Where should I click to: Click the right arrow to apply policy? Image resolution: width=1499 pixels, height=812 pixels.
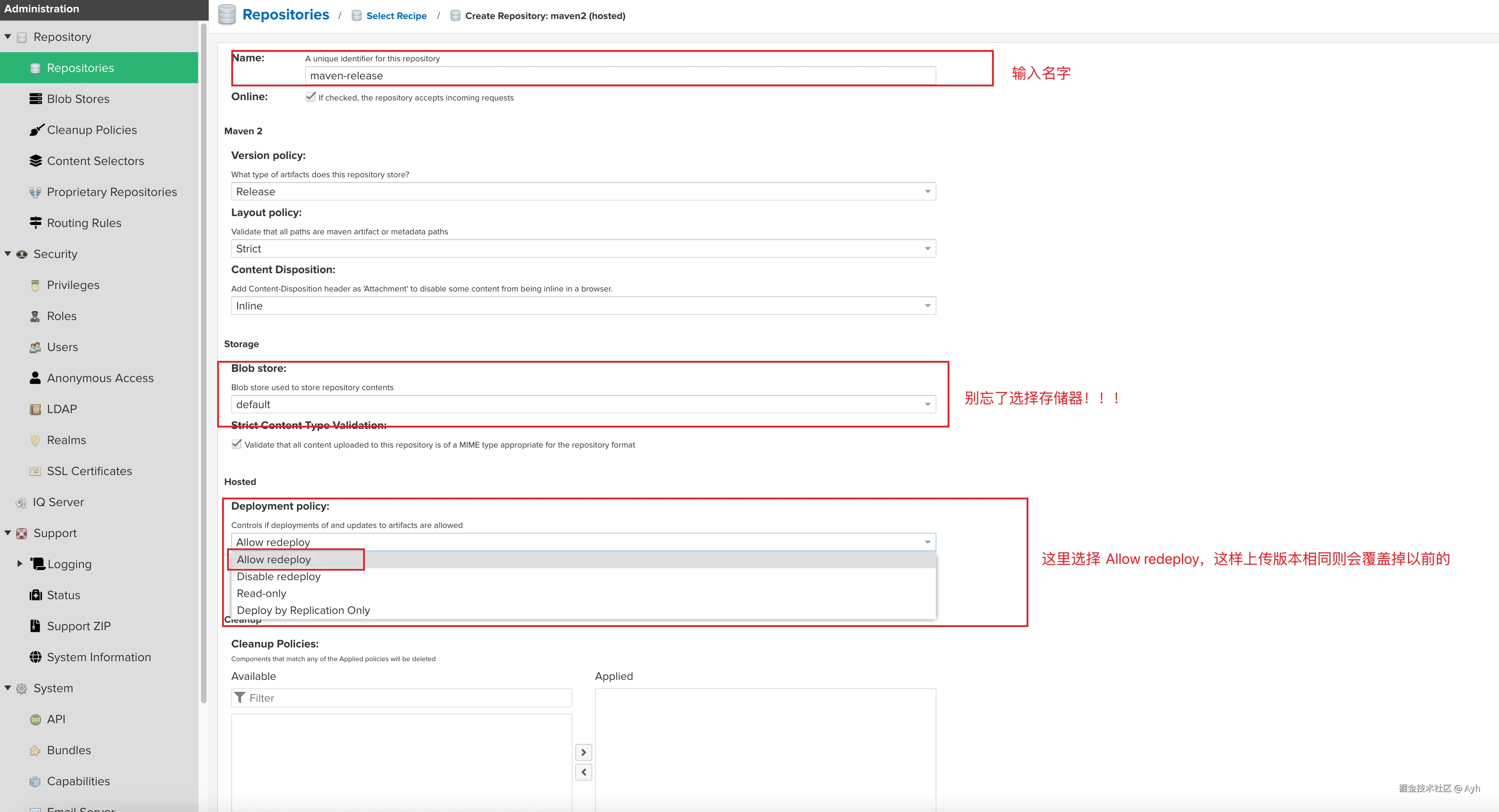584,752
